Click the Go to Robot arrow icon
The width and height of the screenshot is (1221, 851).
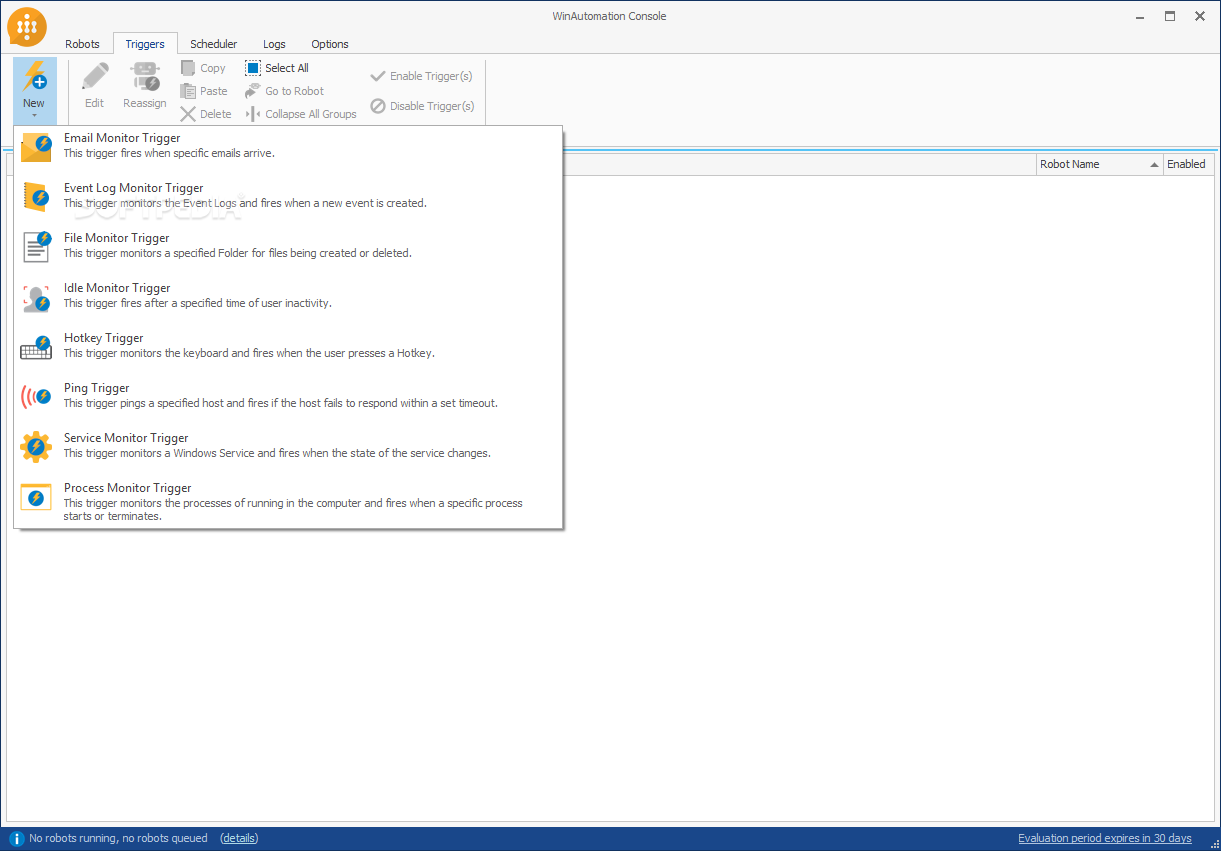click(253, 91)
